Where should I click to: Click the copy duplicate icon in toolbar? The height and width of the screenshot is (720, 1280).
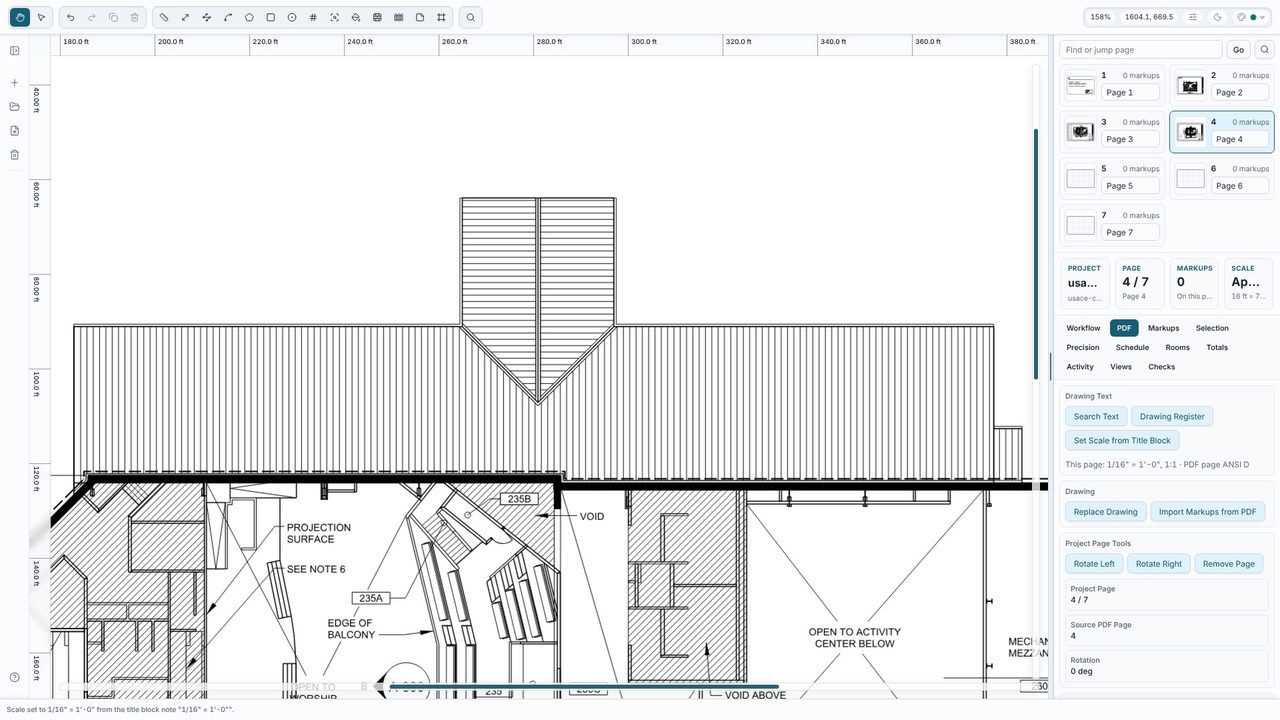[113, 17]
